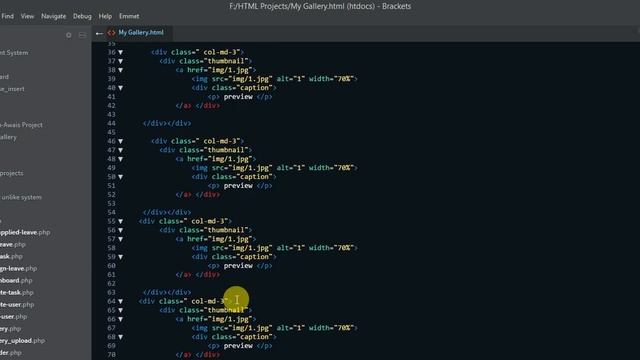
Task: Open the board.php file in sidebar
Action: point(16,280)
